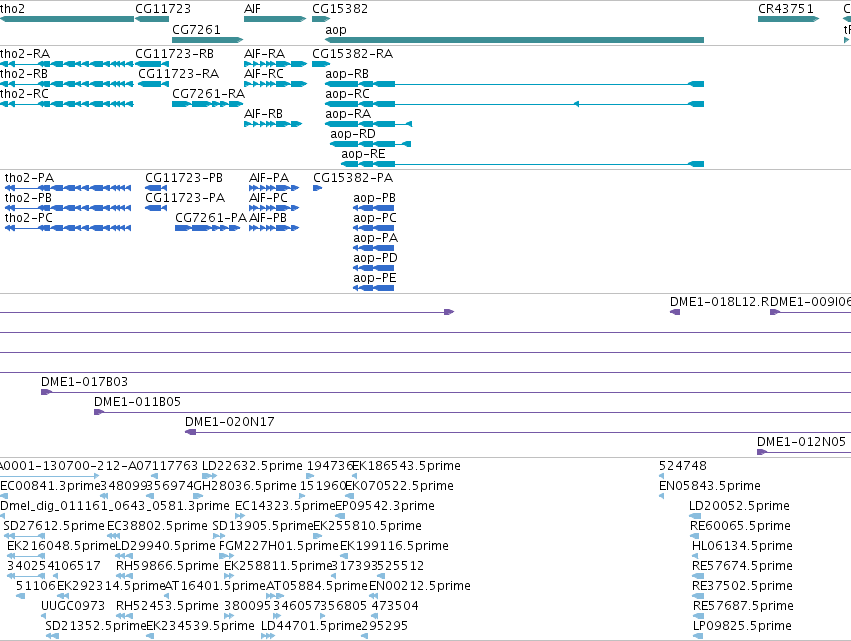Click protein CG15382-PA

tap(317, 188)
